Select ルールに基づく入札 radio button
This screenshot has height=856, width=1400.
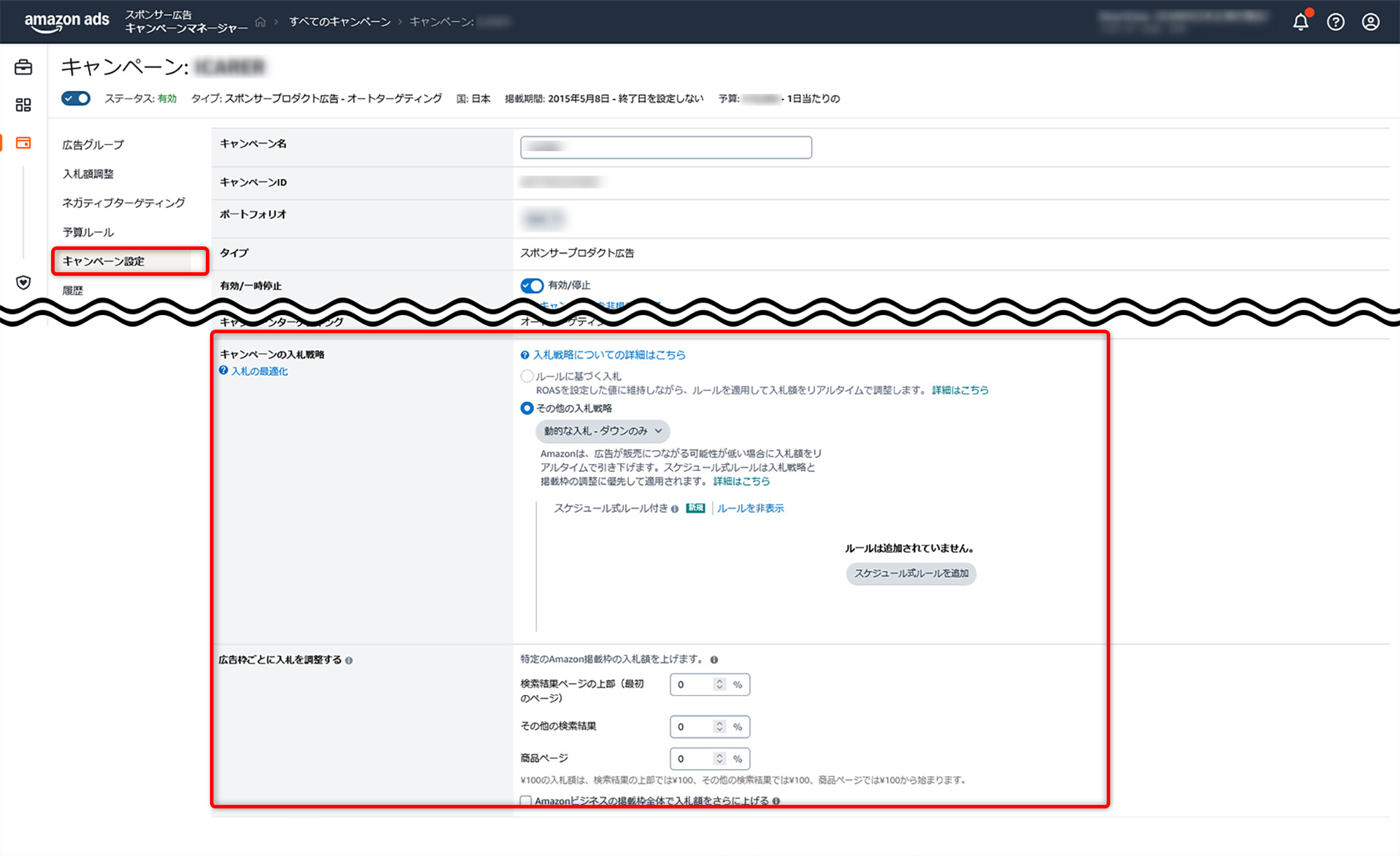[527, 376]
